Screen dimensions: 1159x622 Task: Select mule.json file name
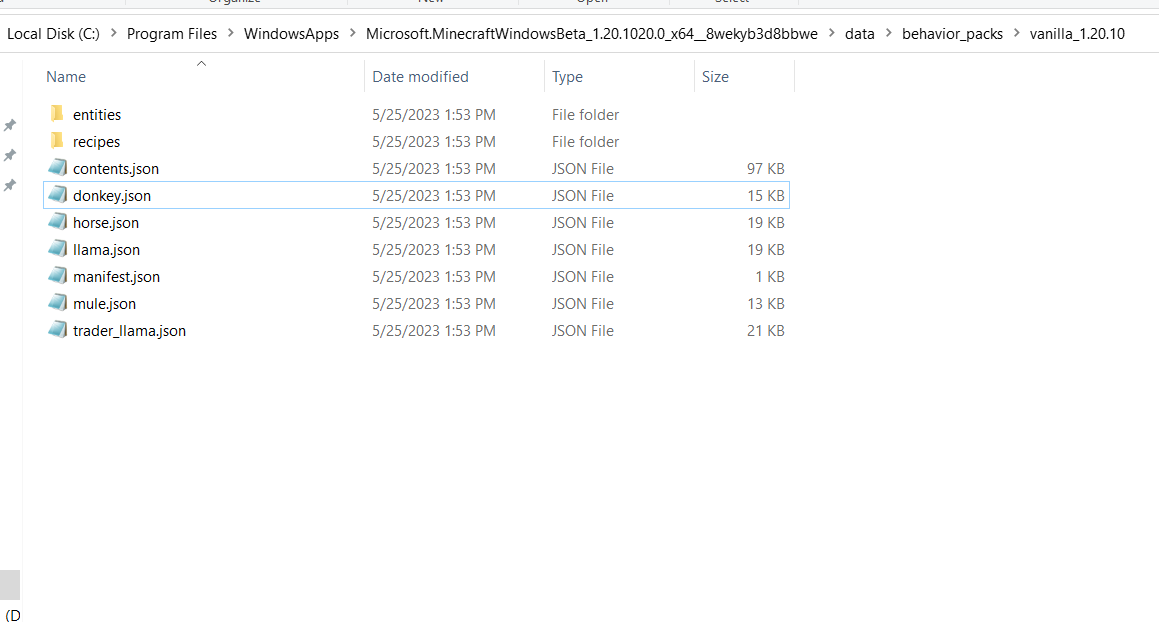pyautogui.click(x=104, y=304)
